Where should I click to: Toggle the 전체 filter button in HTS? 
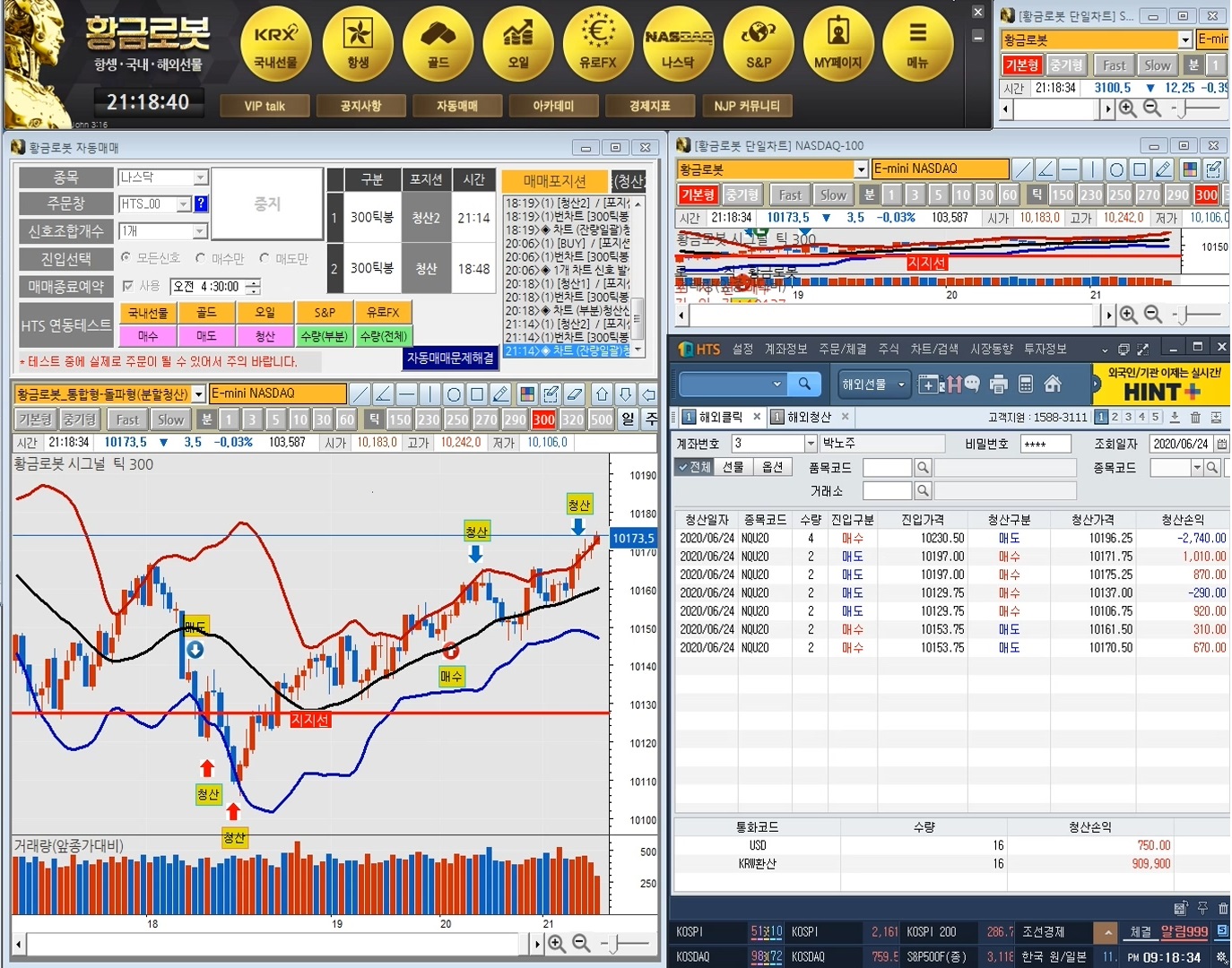coord(694,467)
